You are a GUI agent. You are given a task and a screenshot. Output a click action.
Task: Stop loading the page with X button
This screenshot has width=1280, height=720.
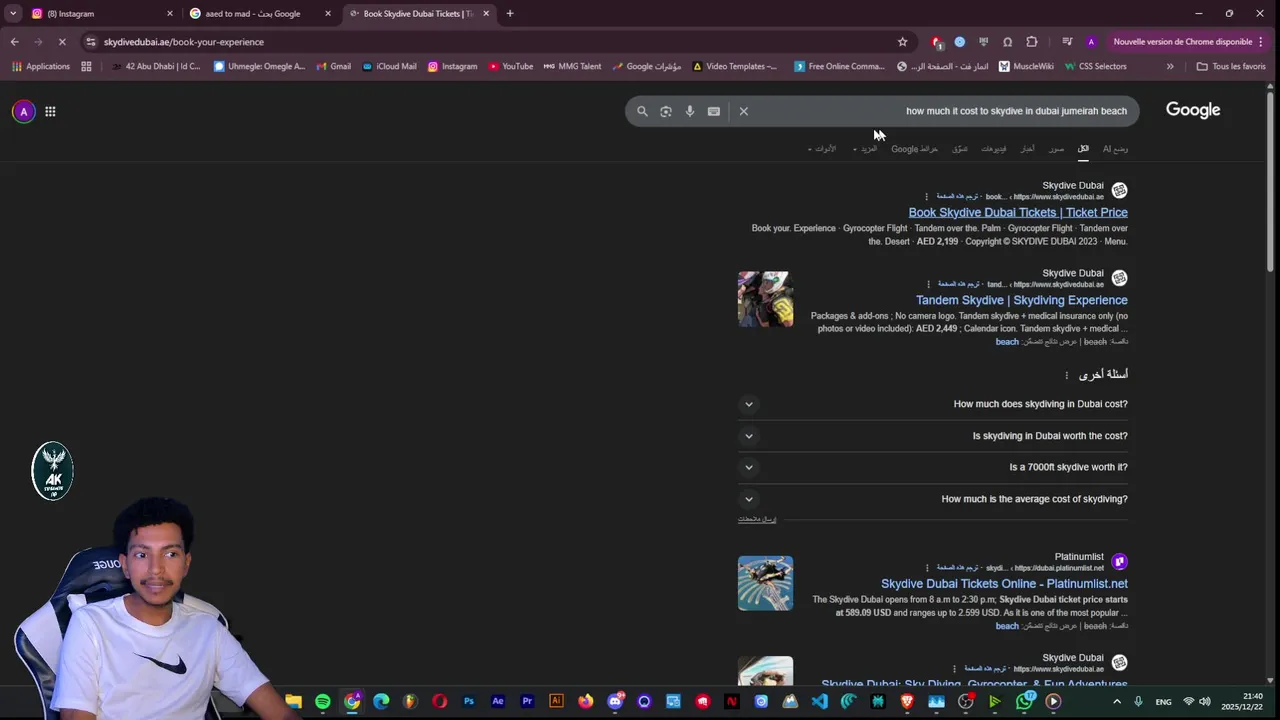click(x=61, y=42)
